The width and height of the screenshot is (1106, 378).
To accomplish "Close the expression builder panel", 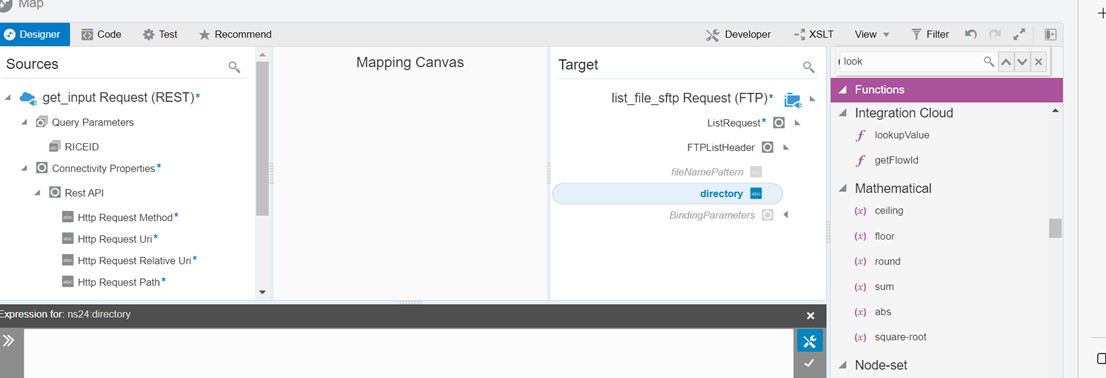I will coord(810,316).
